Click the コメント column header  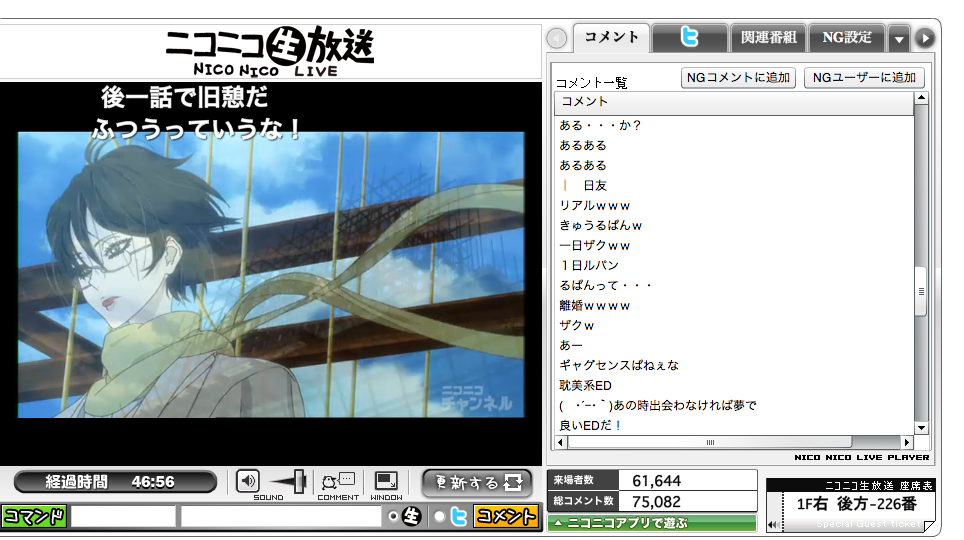pos(734,103)
